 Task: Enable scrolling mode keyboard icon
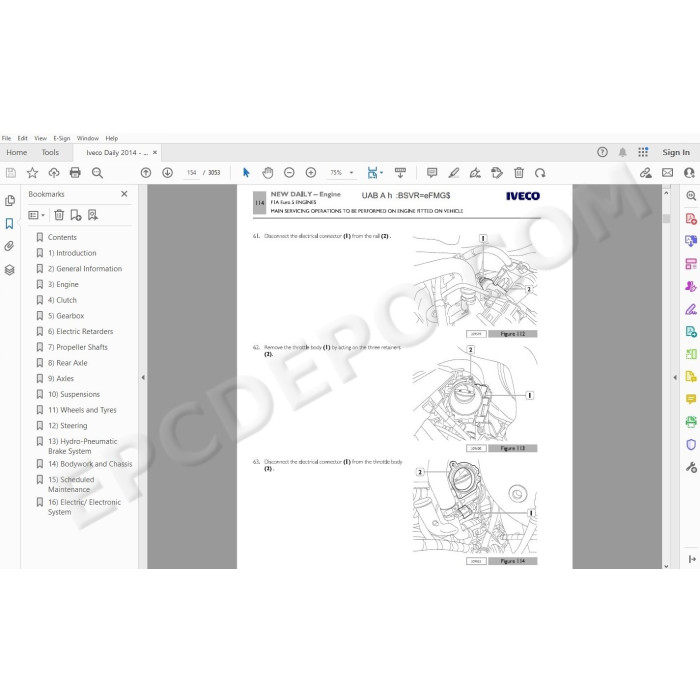tap(400, 173)
